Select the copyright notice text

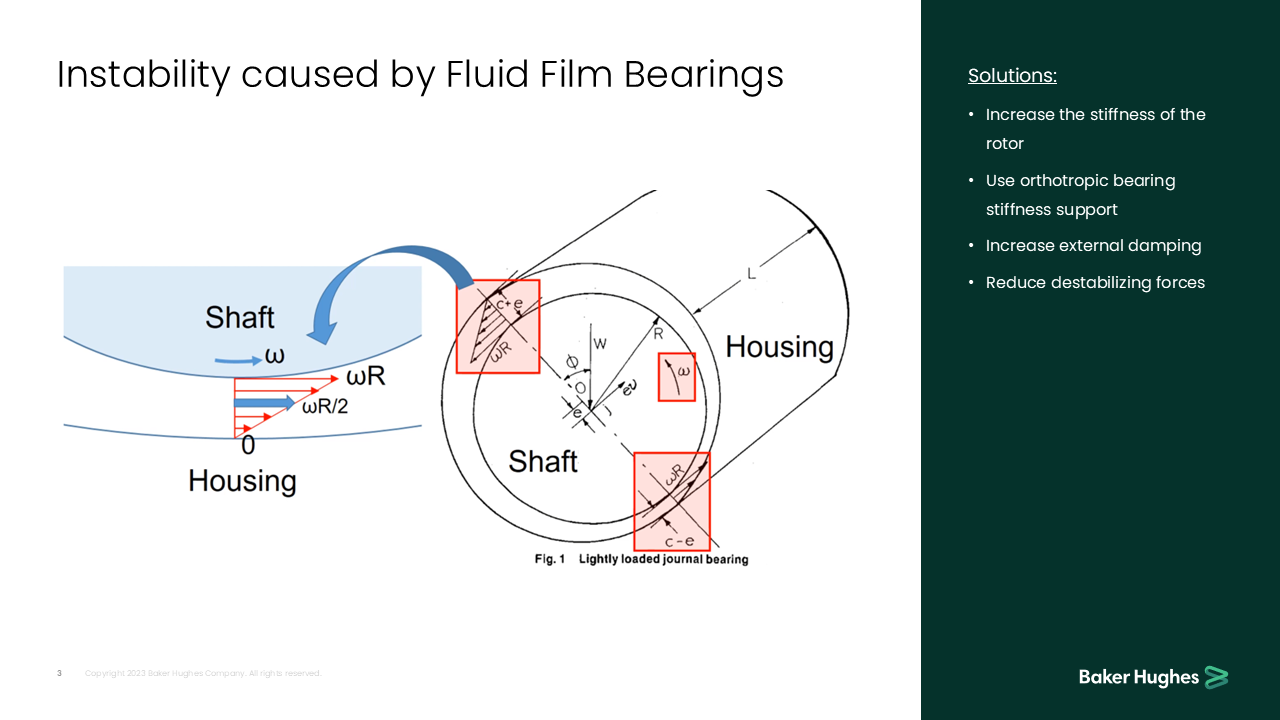tap(204, 673)
